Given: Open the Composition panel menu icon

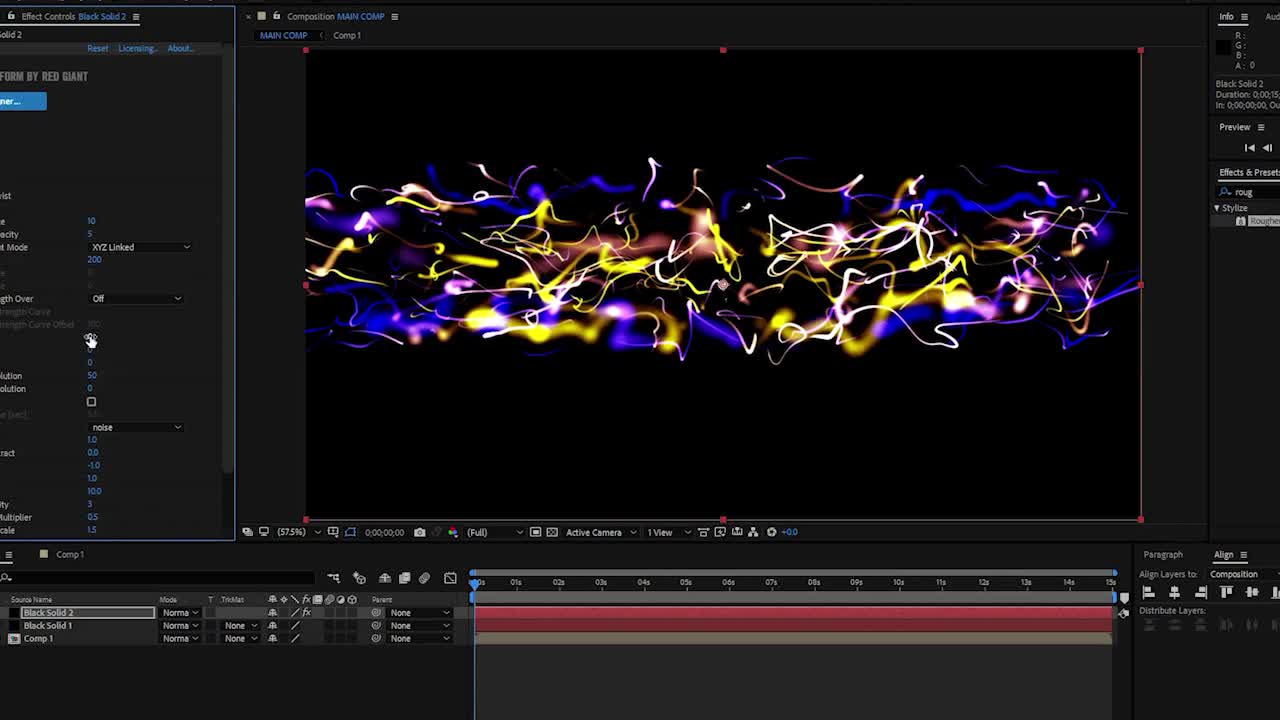Looking at the screenshot, I should coord(394,16).
